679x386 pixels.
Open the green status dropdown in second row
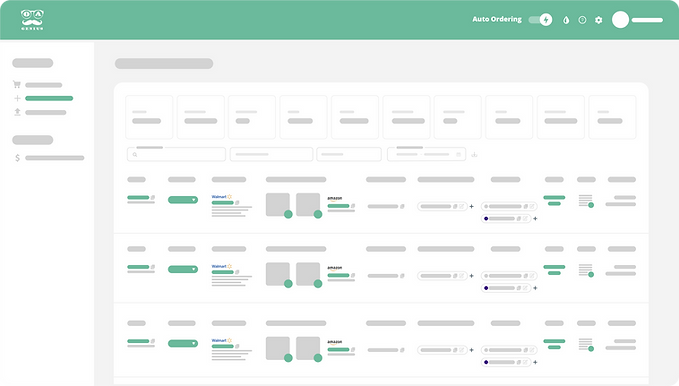coord(183,269)
